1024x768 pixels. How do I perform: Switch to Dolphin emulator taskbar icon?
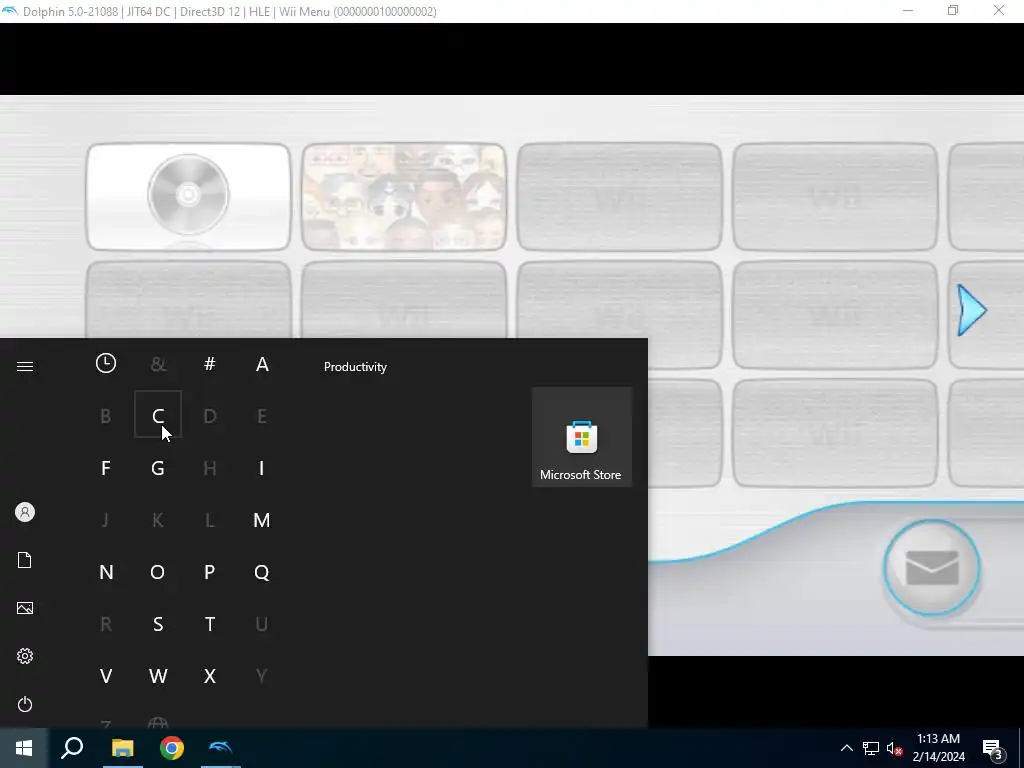point(221,748)
